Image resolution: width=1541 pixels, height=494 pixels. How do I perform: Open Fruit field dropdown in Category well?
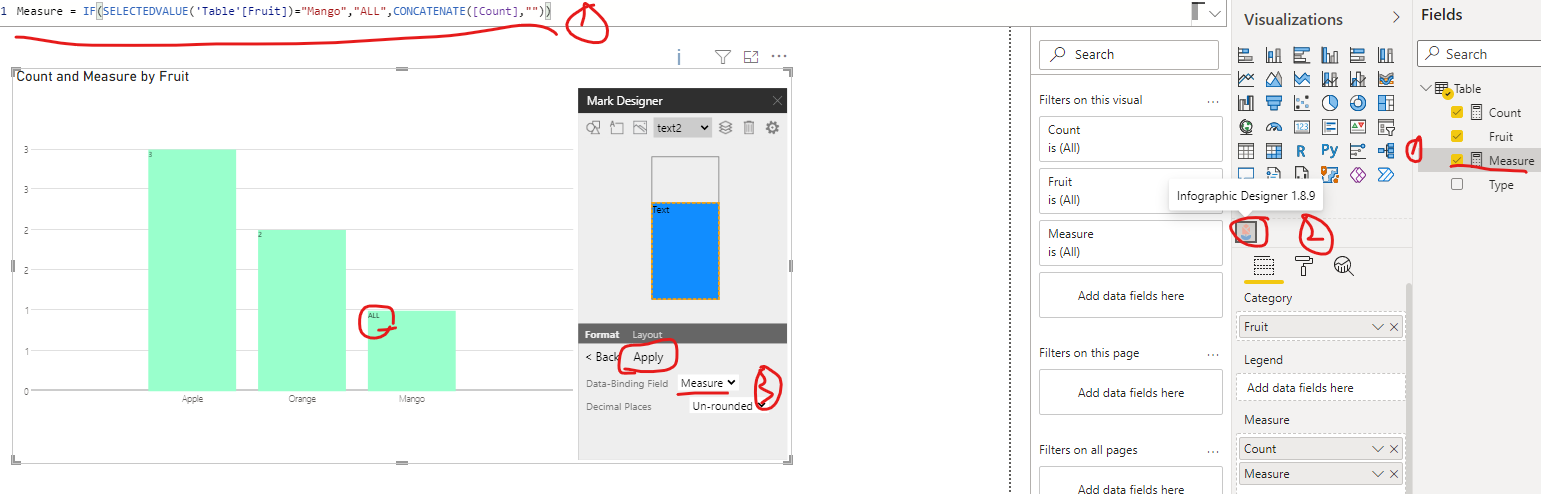point(1378,327)
